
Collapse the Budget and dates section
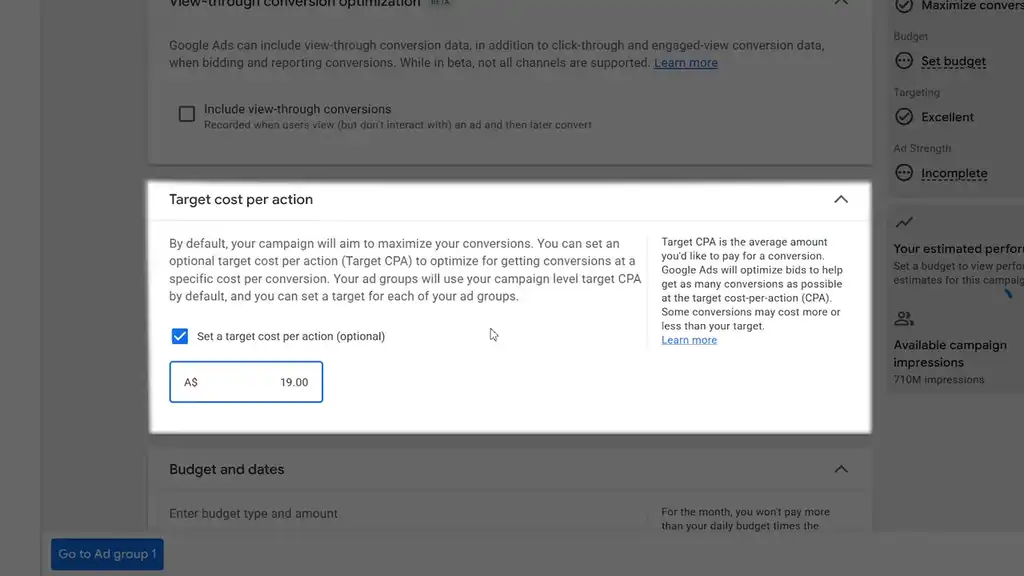840,469
